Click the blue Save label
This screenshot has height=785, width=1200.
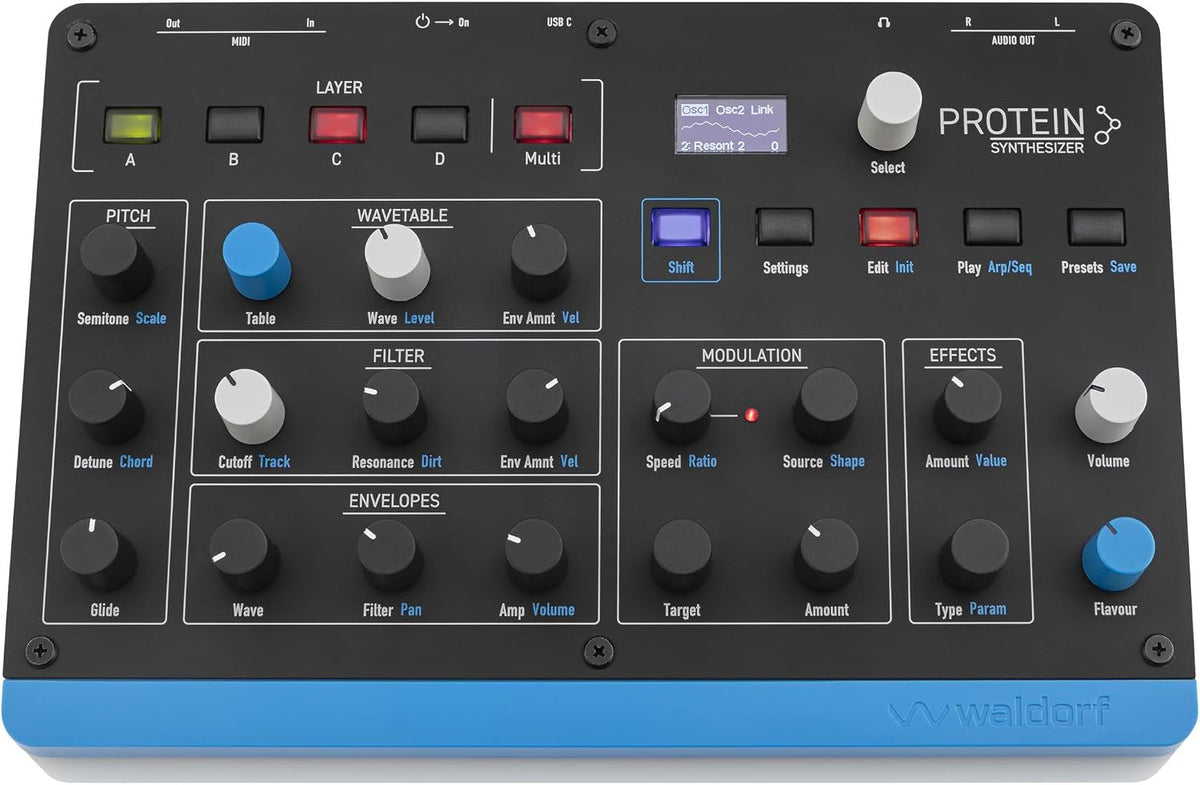pyautogui.click(x=1123, y=267)
